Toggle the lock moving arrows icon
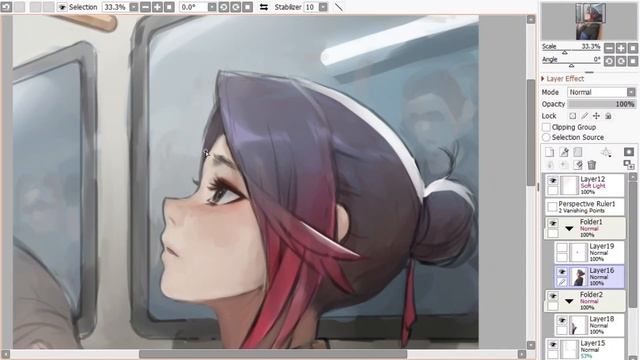640x360 pixels. [596, 116]
